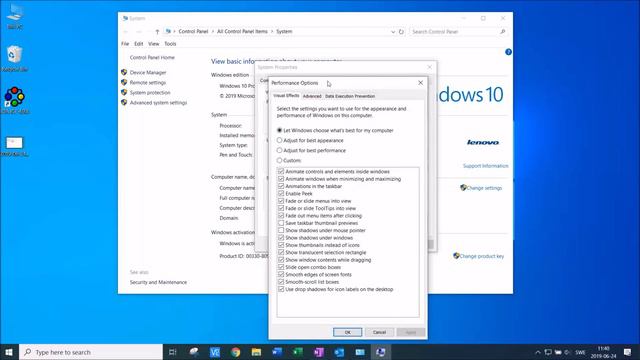Toggle 'Show thumbnails instead of icons'

281,245
